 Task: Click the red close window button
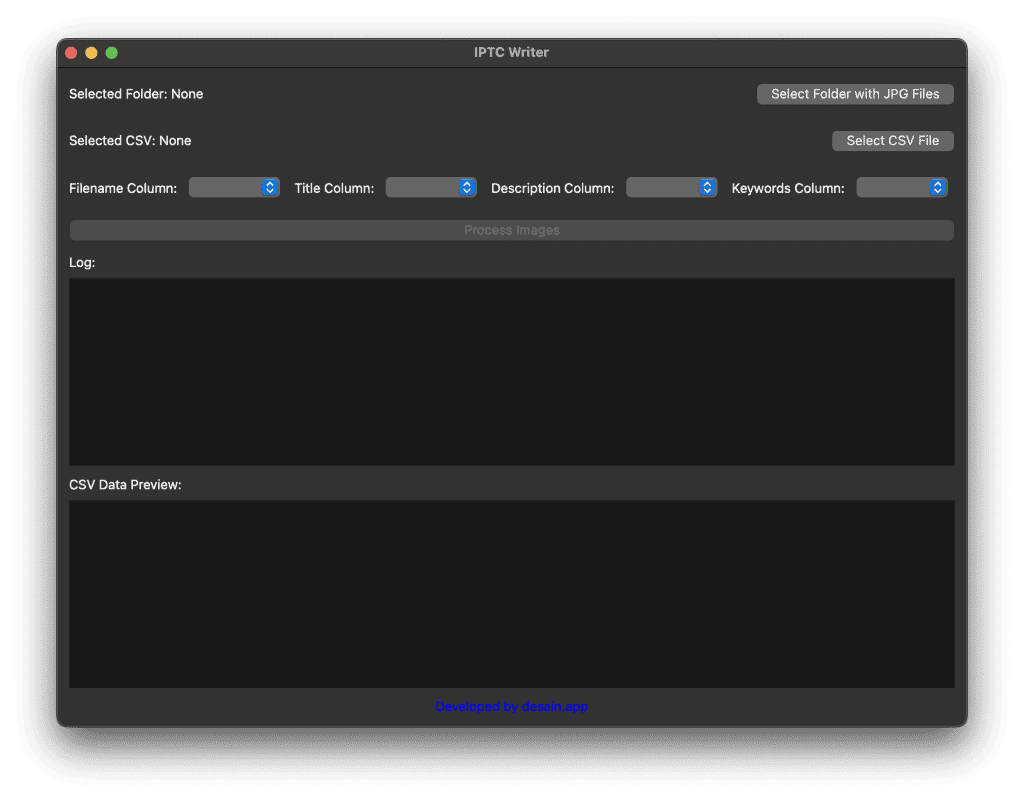[x=71, y=53]
